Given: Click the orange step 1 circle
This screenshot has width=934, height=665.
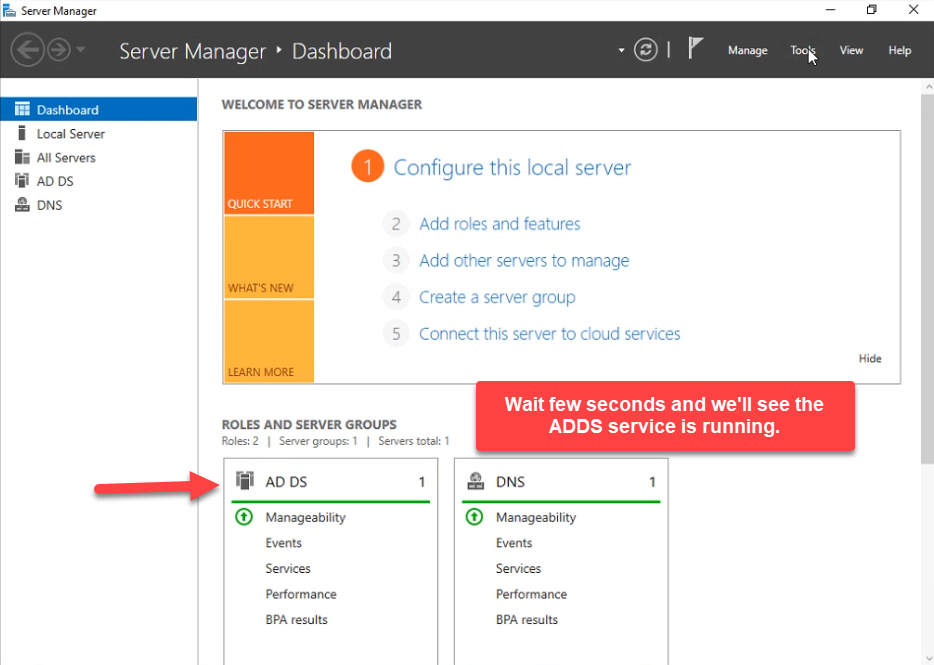Looking at the screenshot, I should click(368, 166).
